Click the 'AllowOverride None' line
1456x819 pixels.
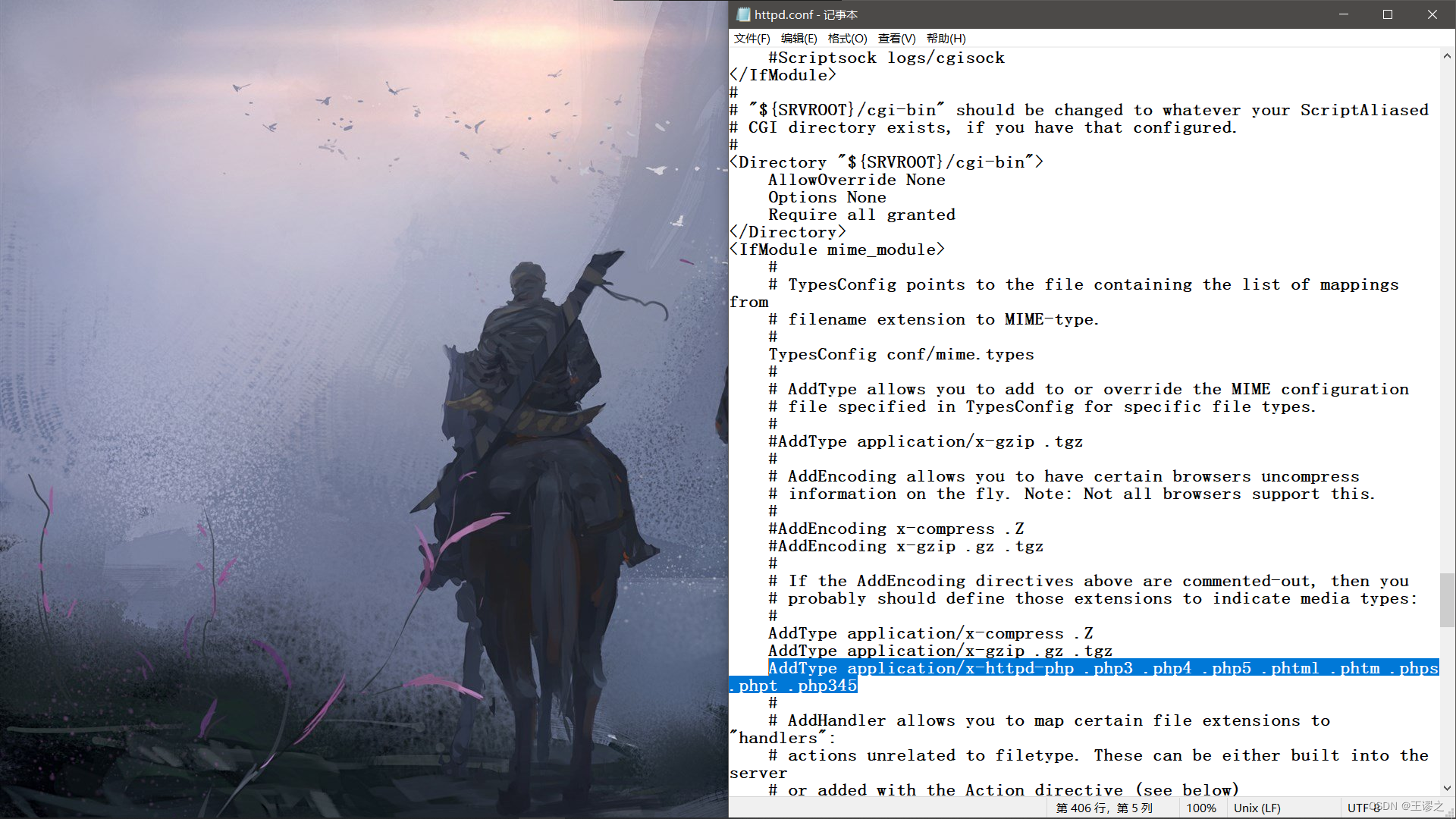pos(856,180)
